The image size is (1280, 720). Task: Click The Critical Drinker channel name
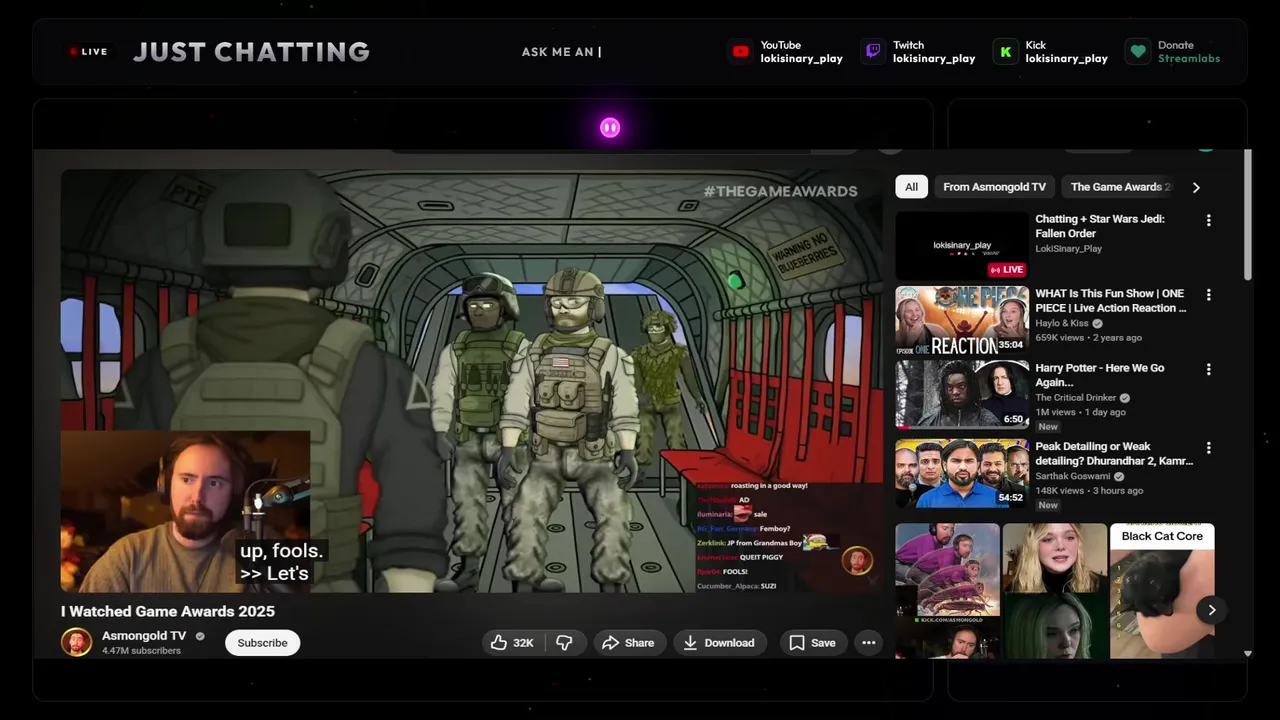(1076, 398)
